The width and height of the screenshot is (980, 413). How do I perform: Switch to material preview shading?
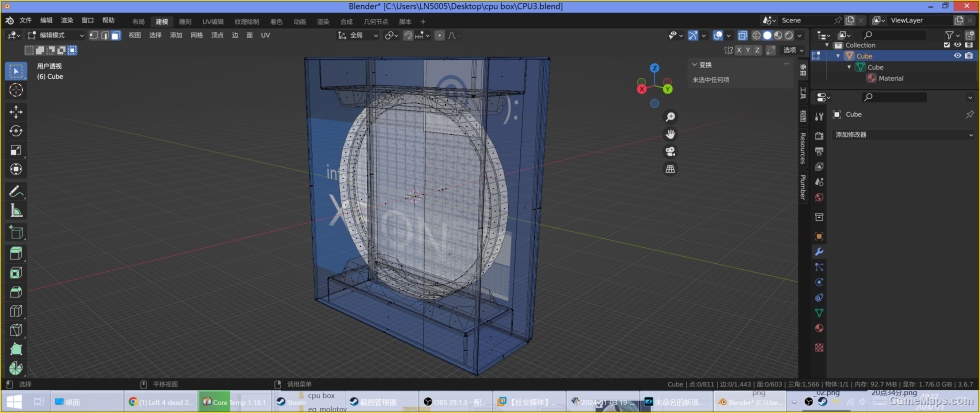778,36
